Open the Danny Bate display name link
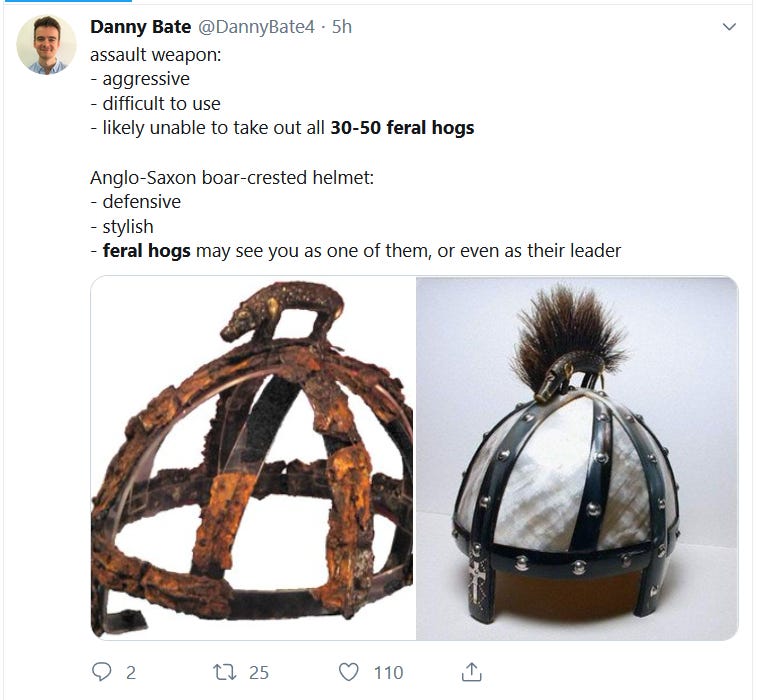The width and height of the screenshot is (757, 700). click(x=140, y=27)
